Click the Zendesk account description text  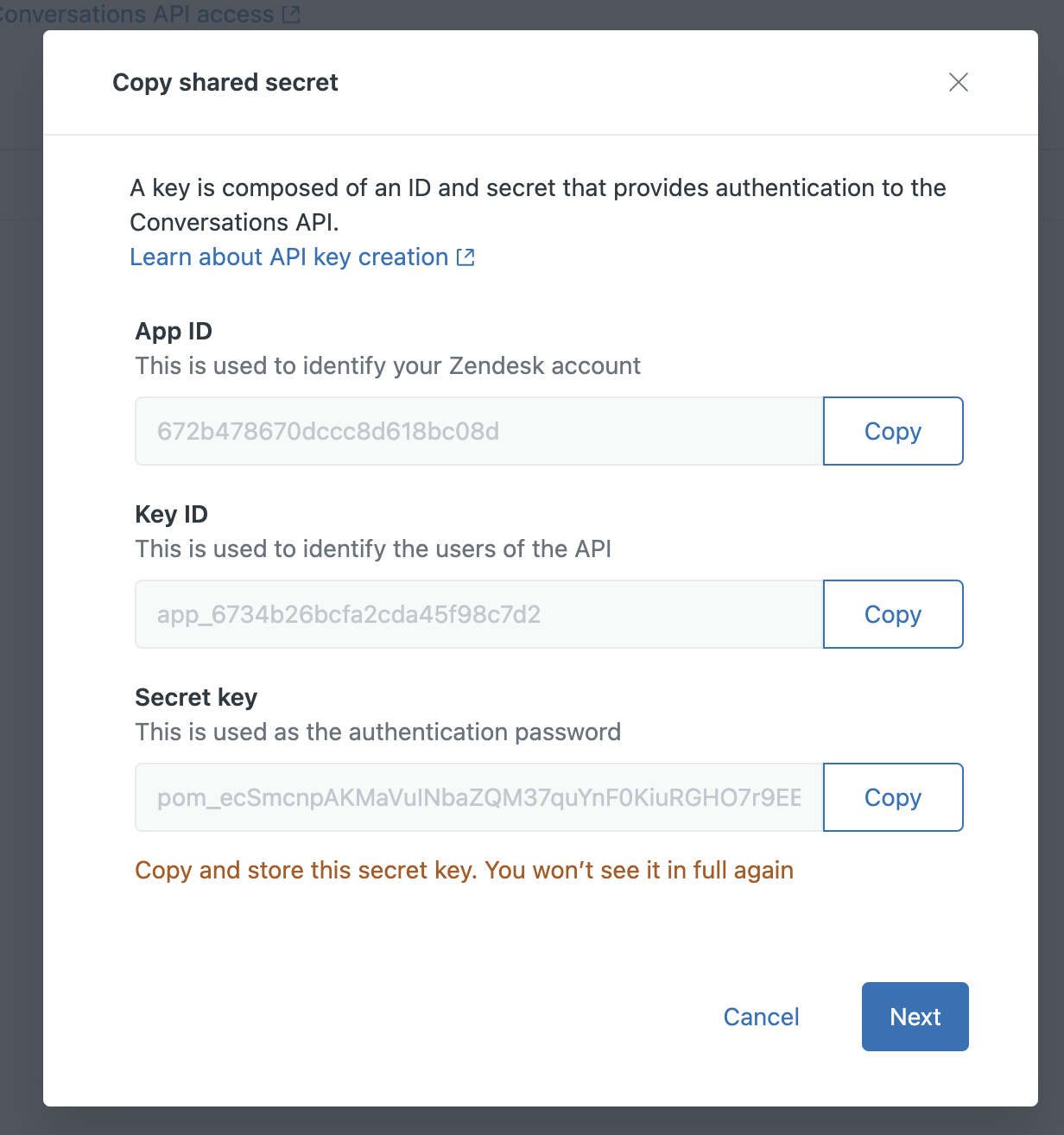(x=388, y=365)
